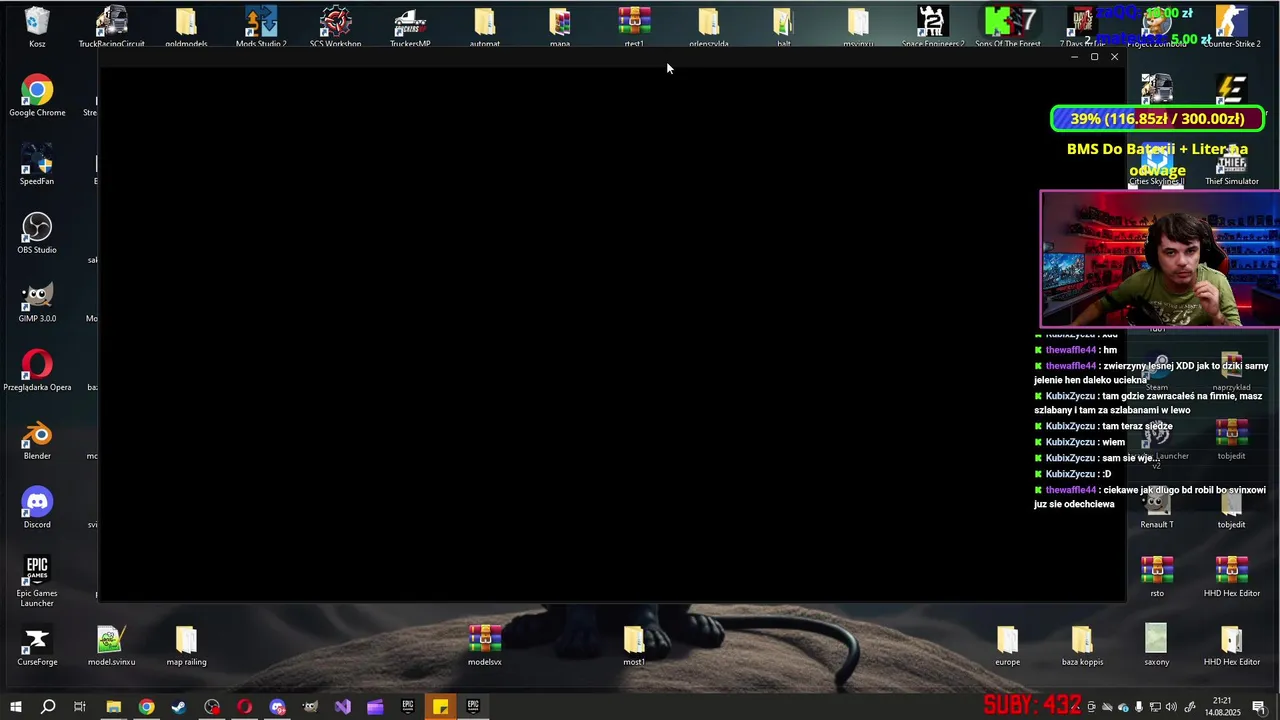Maximize the black window
This screenshot has height=720, width=1280.
[1094, 57]
